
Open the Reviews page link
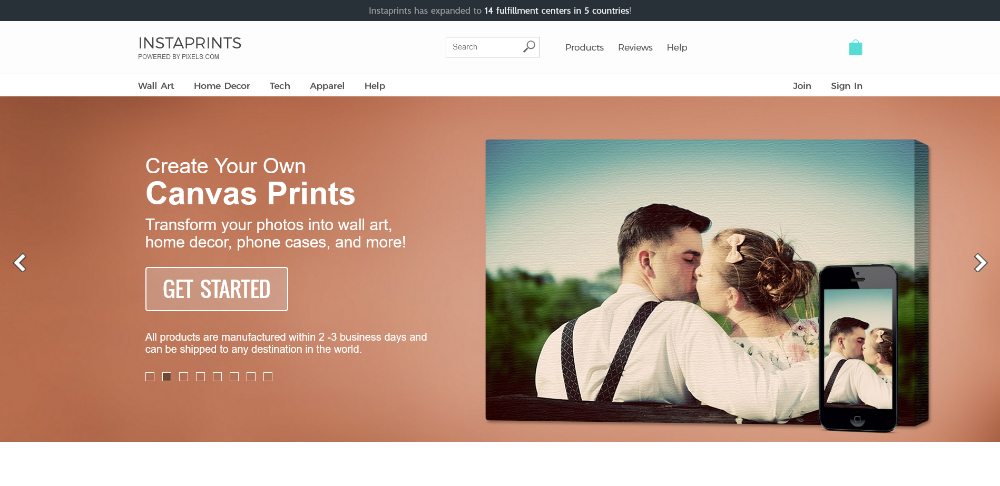coord(635,48)
